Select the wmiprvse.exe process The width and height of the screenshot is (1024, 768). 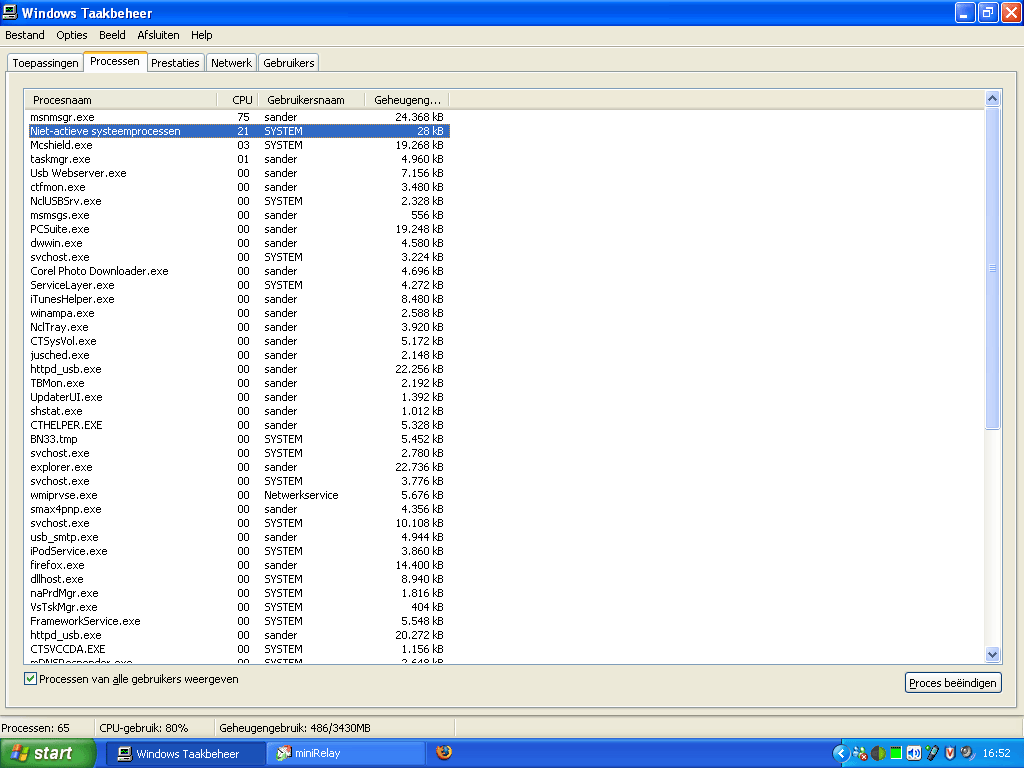coord(239,495)
